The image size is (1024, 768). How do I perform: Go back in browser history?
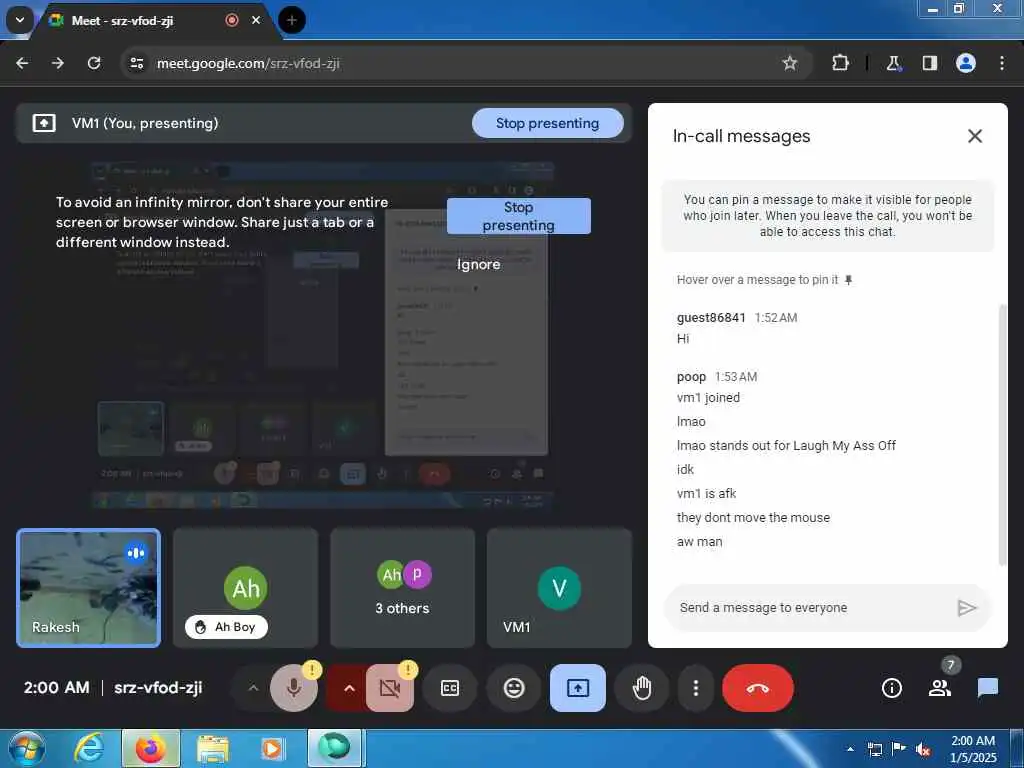click(x=22, y=63)
